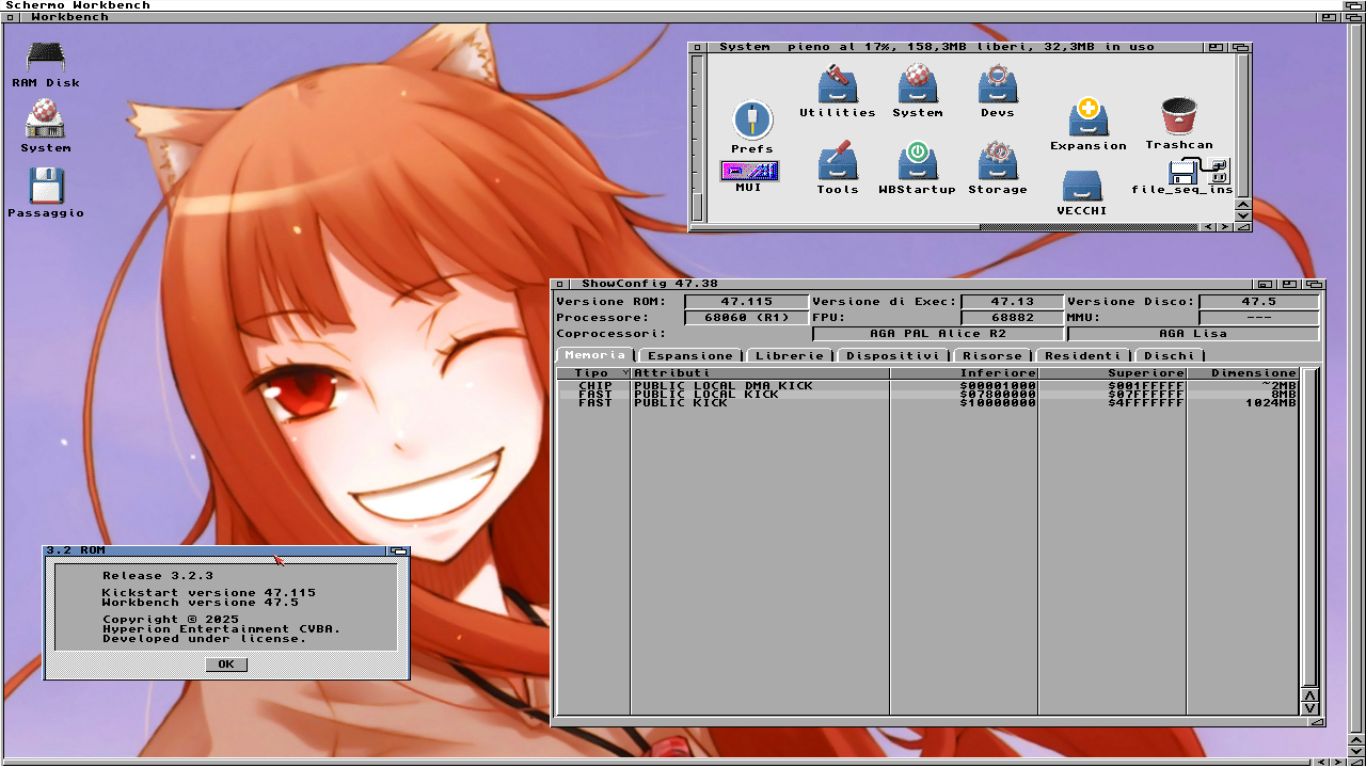Click System window scroll right arrow
Image resolution: width=1366 pixels, height=766 pixels.
point(1225,227)
